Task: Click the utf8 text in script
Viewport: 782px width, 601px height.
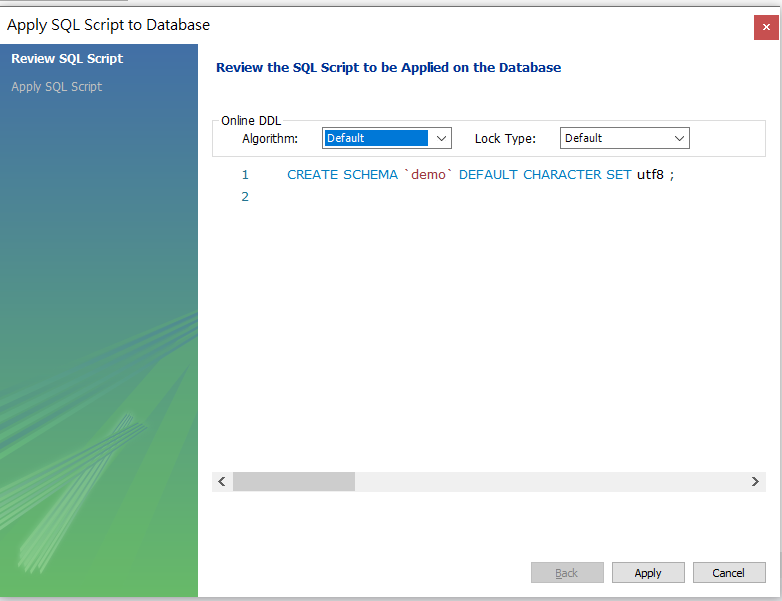Action: (x=650, y=175)
